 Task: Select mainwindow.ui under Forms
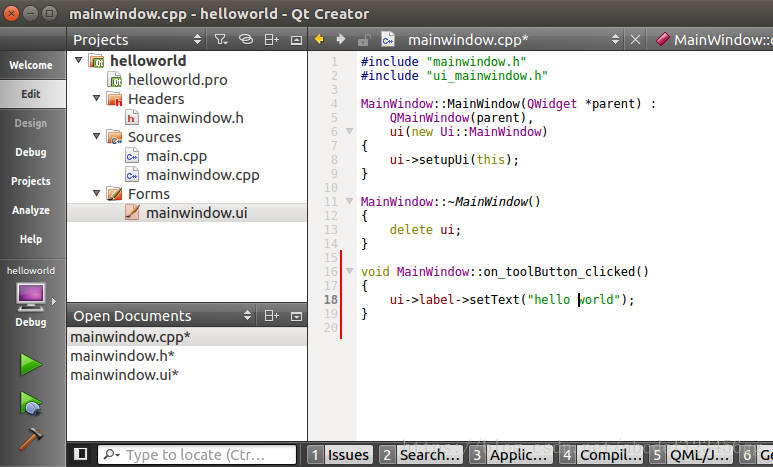coord(197,213)
